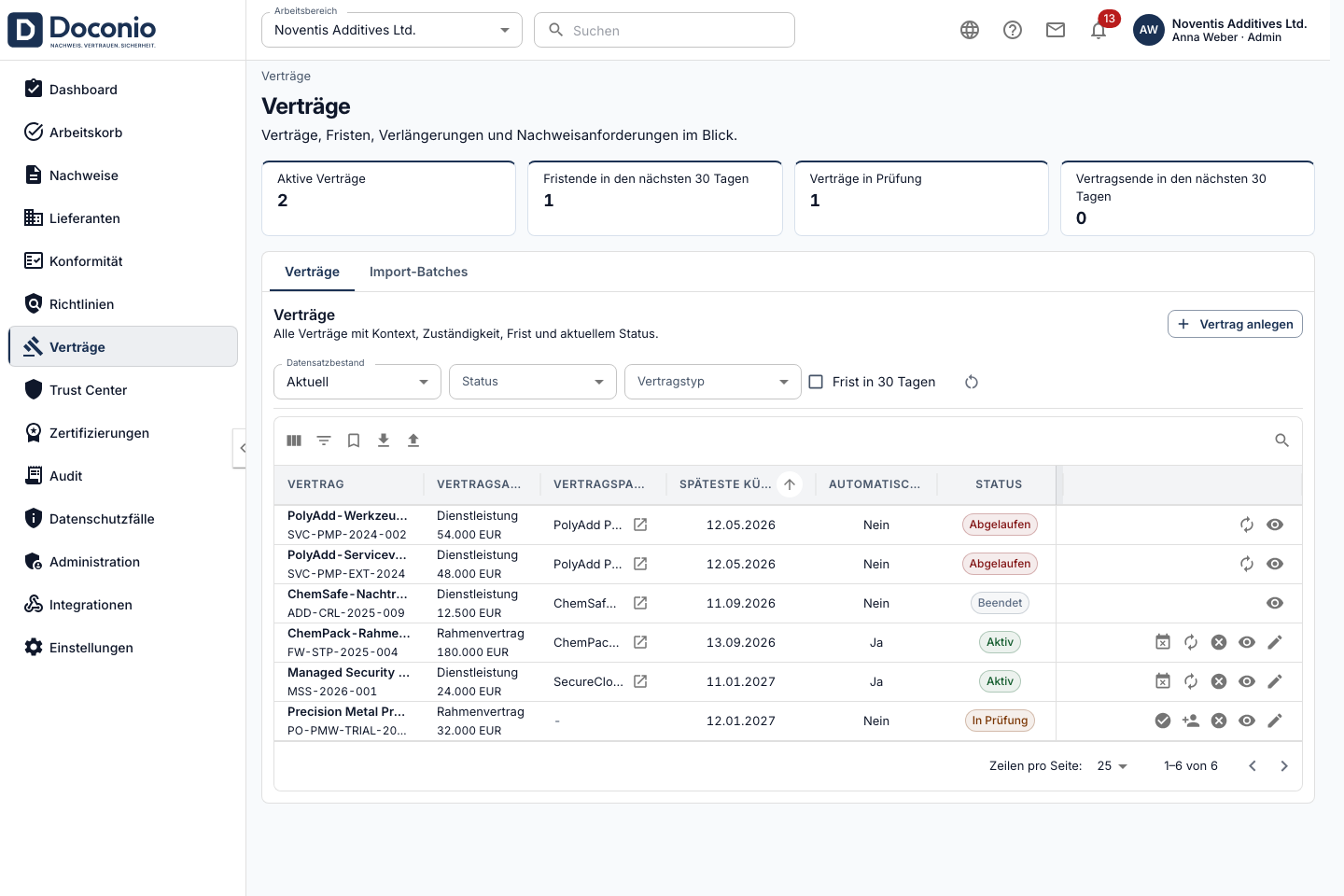Go to the previous table page
The image size is (1344, 896).
click(x=1253, y=766)
